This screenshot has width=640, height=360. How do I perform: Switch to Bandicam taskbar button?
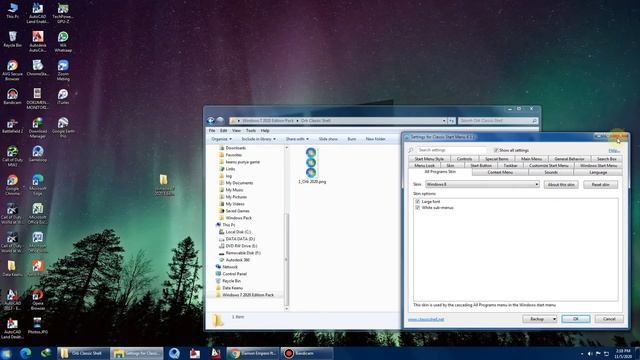tap(306, 353)
